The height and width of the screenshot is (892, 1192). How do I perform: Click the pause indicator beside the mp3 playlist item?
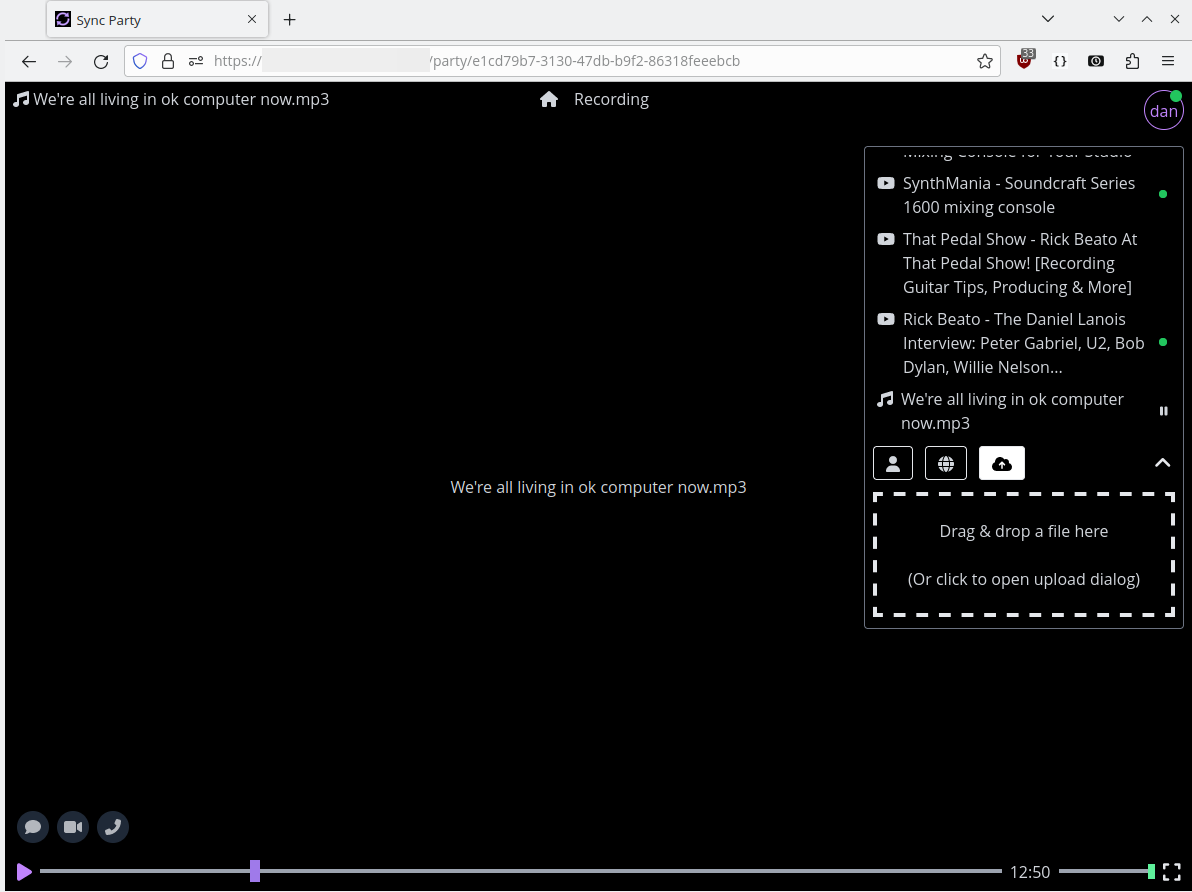(x=1163, y=410)
